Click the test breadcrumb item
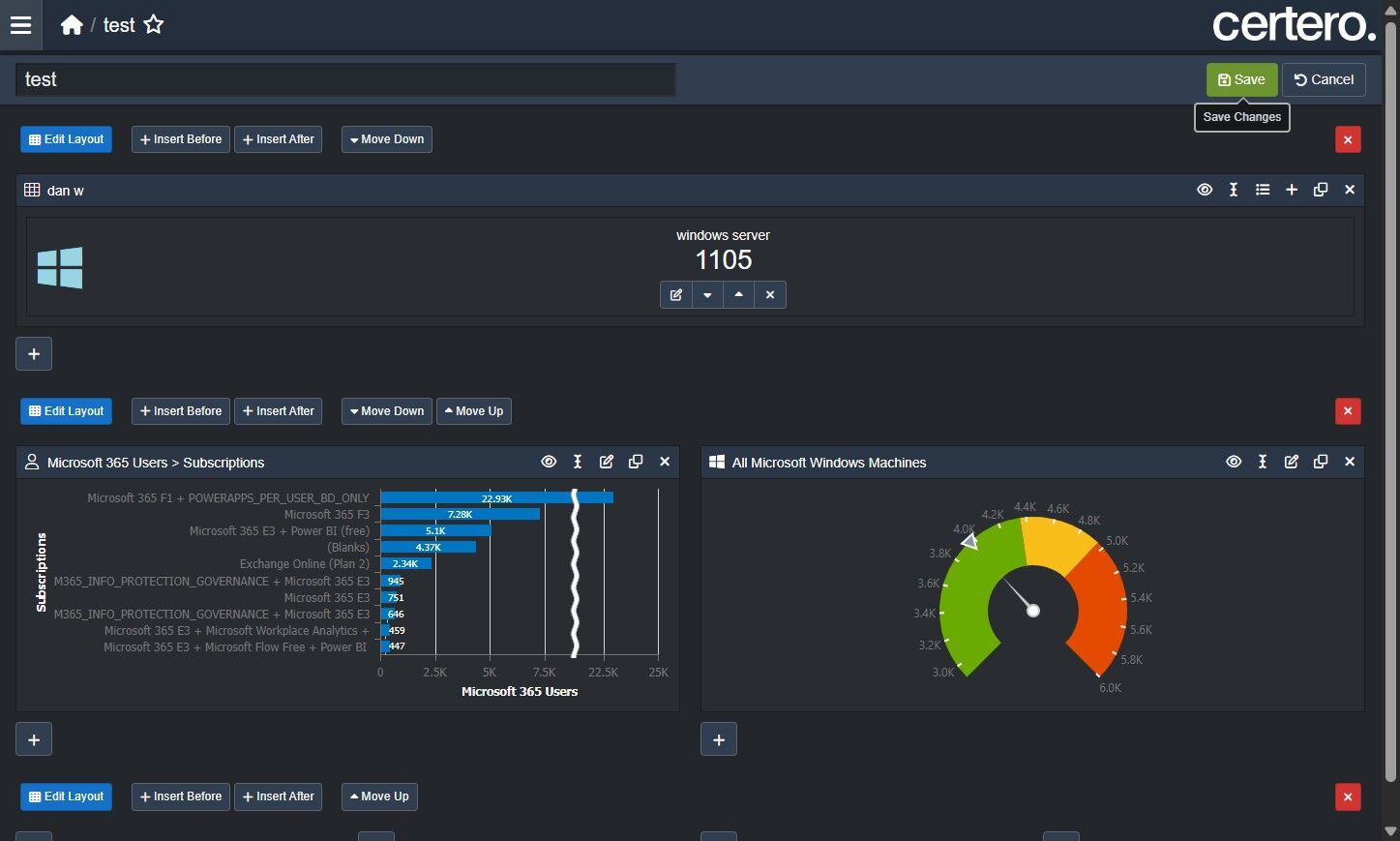Screen dimensions: 1400x841 [119, 25]
